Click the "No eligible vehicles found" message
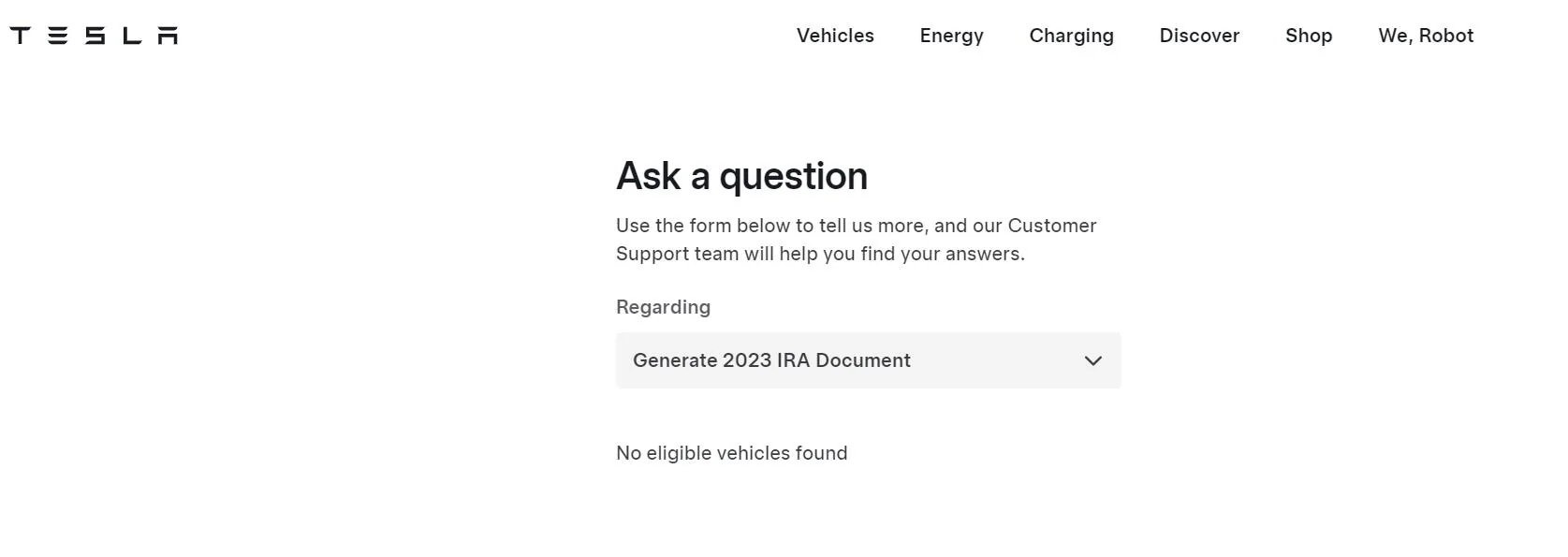Viewport: 1568px width, 557px height. pyautogui.click(x=731, y=453)
